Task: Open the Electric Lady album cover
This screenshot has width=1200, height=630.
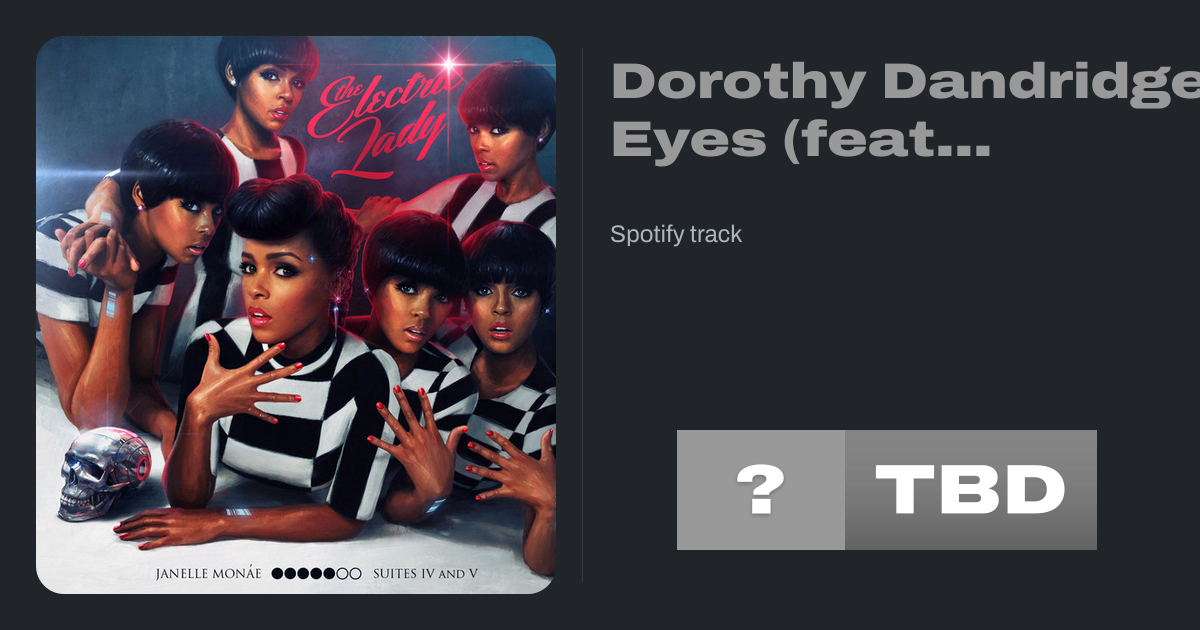Action: 296,315
